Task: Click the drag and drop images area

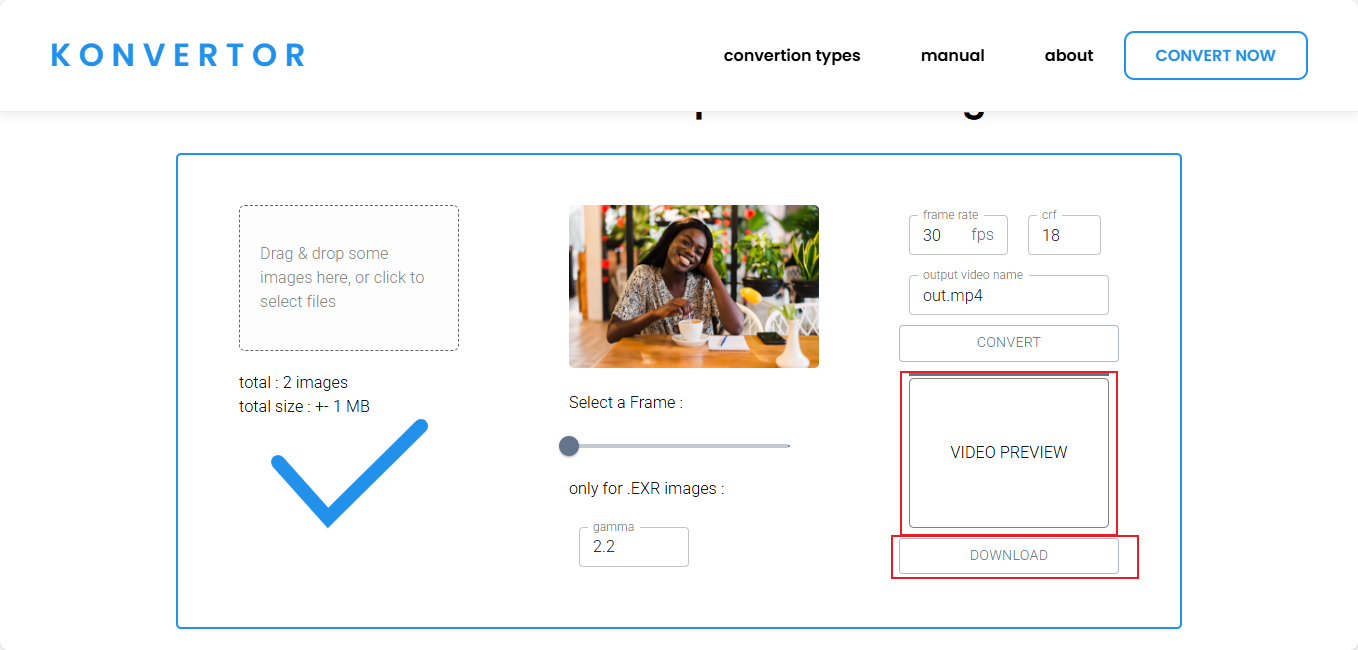Action: pyautogui.click(x=348, y=277)
